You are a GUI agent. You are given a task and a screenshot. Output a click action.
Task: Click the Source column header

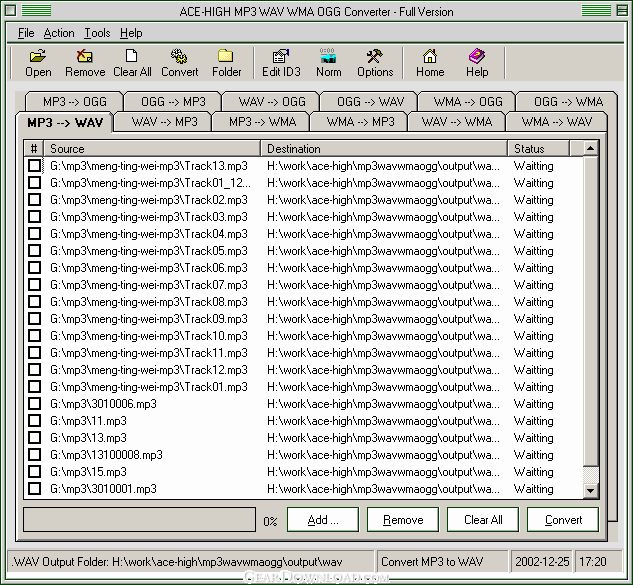[152, 149]
